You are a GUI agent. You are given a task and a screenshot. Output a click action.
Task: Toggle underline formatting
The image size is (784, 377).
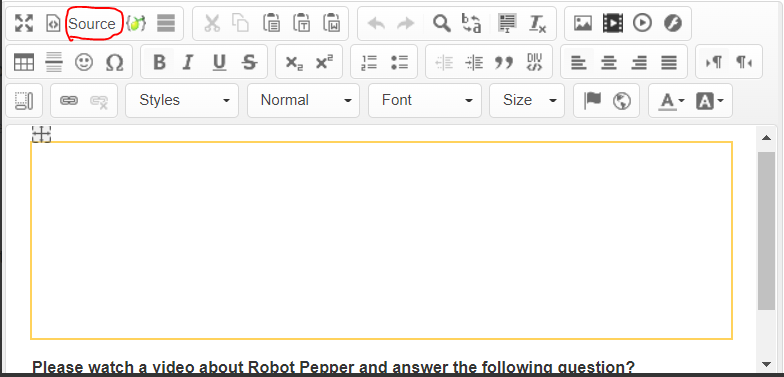click(x=219, y=62)
